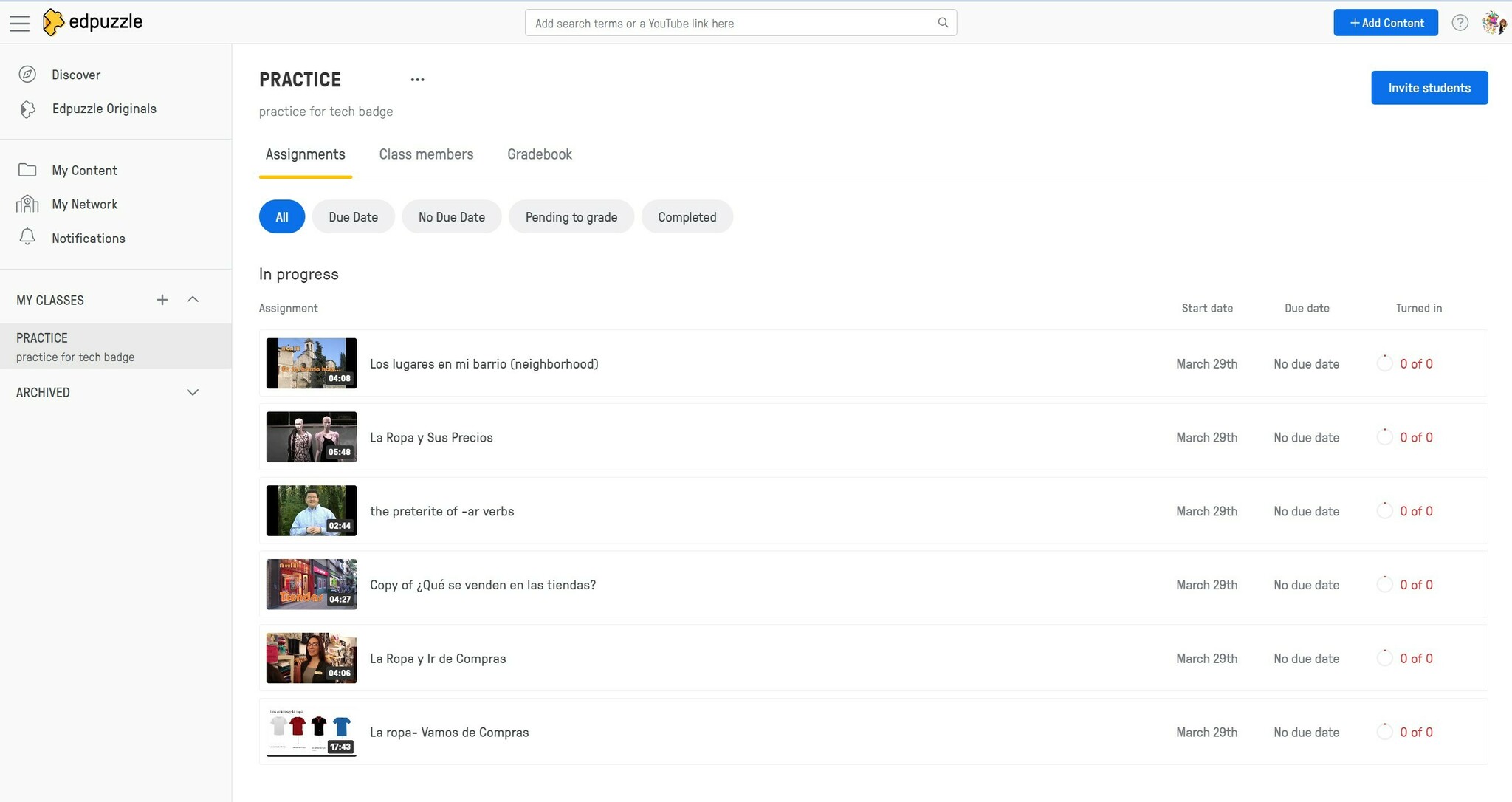Screen dimensions: 1512x802
Task: Select the Due Date filter chip
Action: pos(353,217)
